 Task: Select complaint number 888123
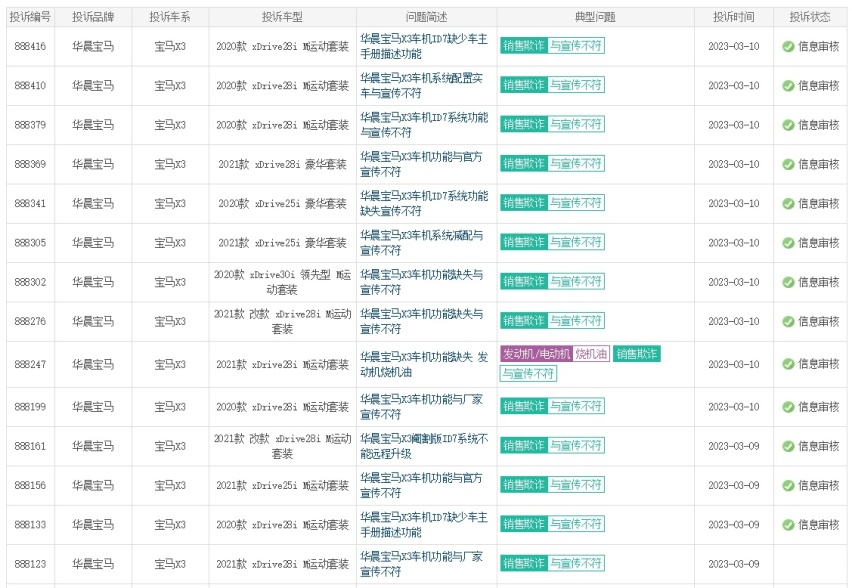click(x=30, y=564)
